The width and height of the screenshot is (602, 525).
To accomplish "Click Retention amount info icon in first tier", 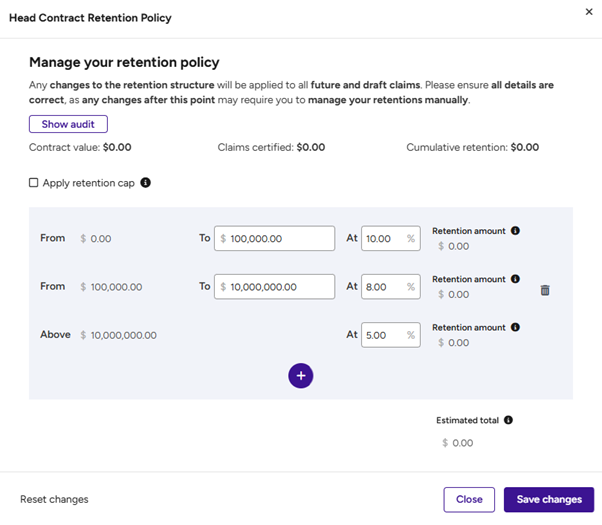I will pos(515,231).
